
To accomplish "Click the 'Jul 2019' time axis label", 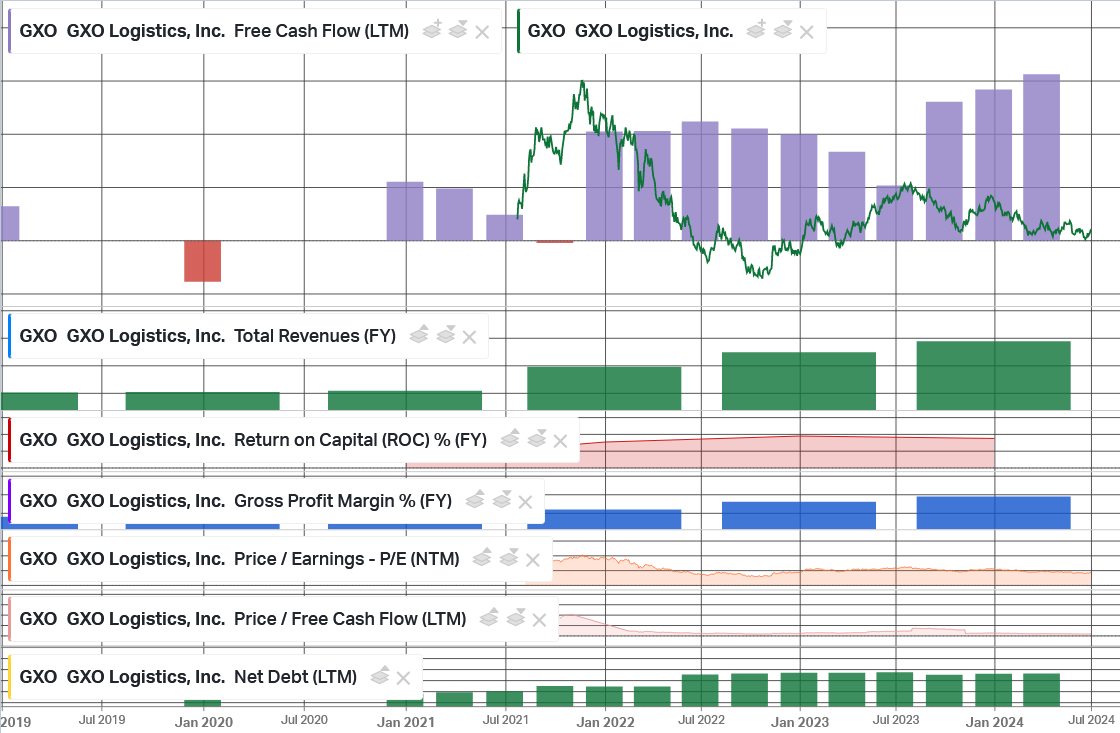I will point(101,720).
